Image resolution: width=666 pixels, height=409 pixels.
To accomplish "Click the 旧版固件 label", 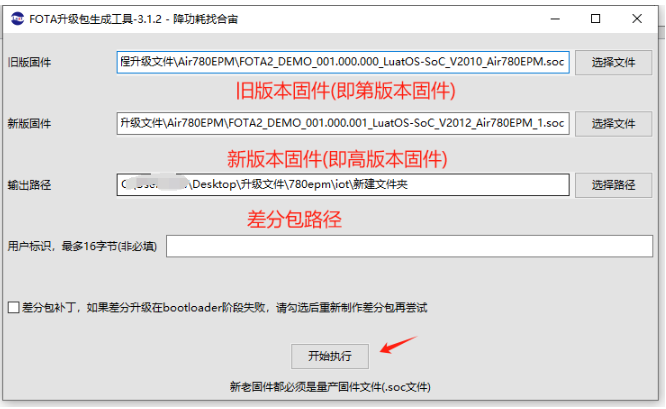I will pos(29,62).
